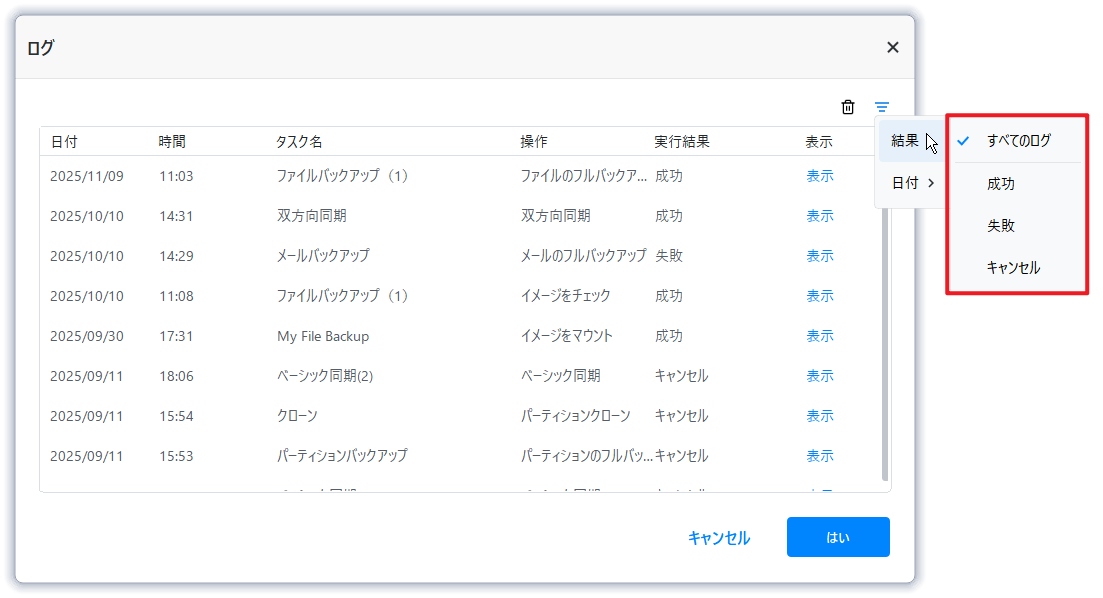Open the 結果 filter submenu
The height and width of the screenshot is (598, 1103).
908,141
